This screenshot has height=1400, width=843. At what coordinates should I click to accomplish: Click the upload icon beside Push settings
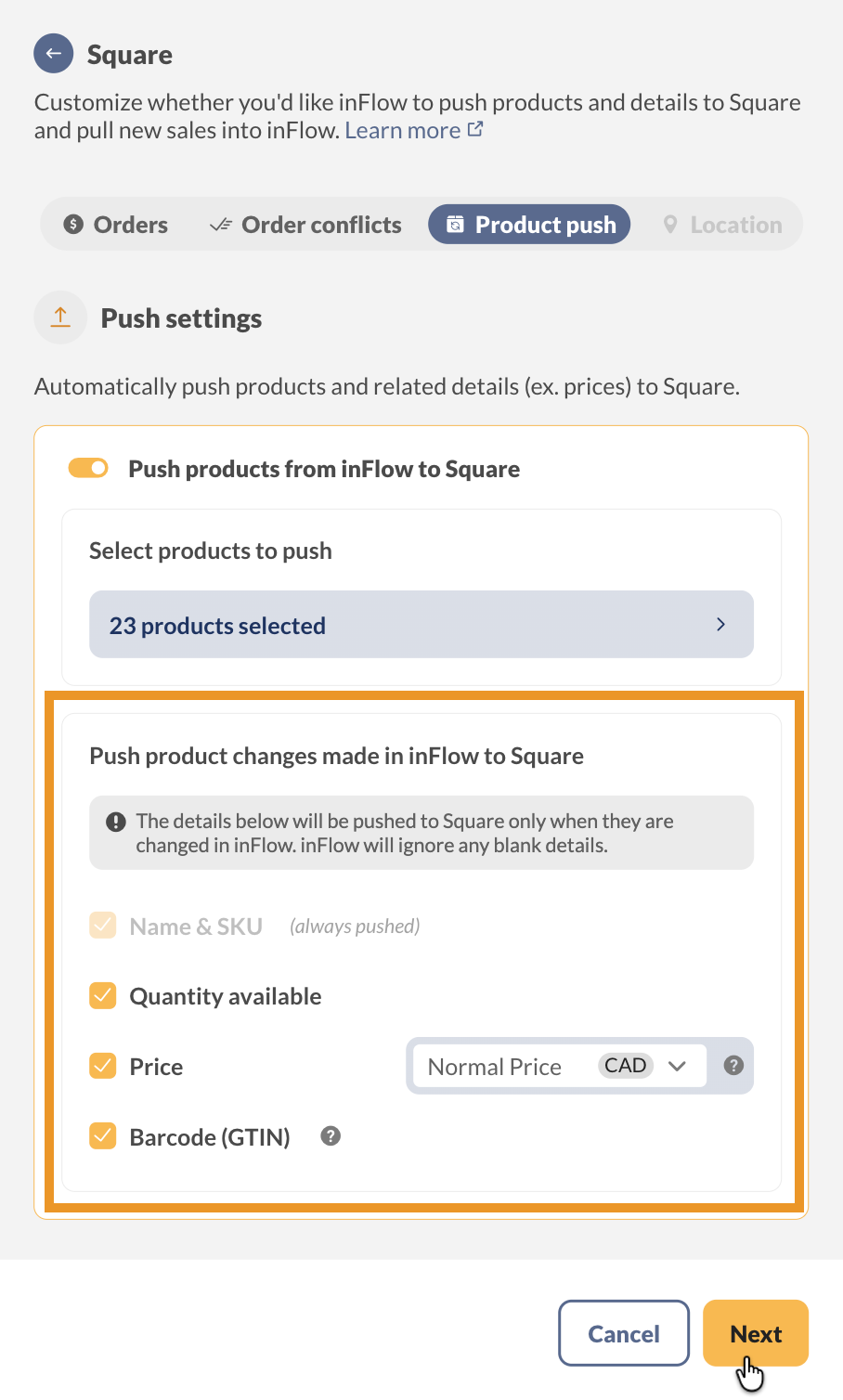59,318
